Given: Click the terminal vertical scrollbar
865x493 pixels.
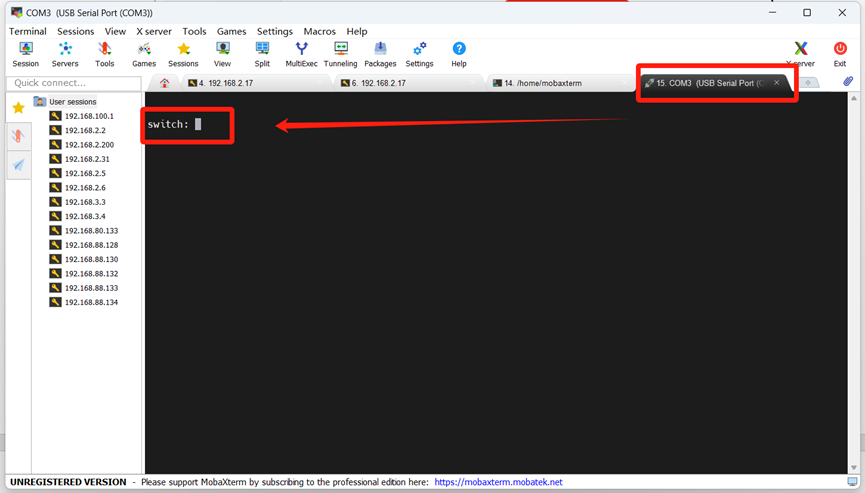Looking at the screenshot, I should coord(853,280).
